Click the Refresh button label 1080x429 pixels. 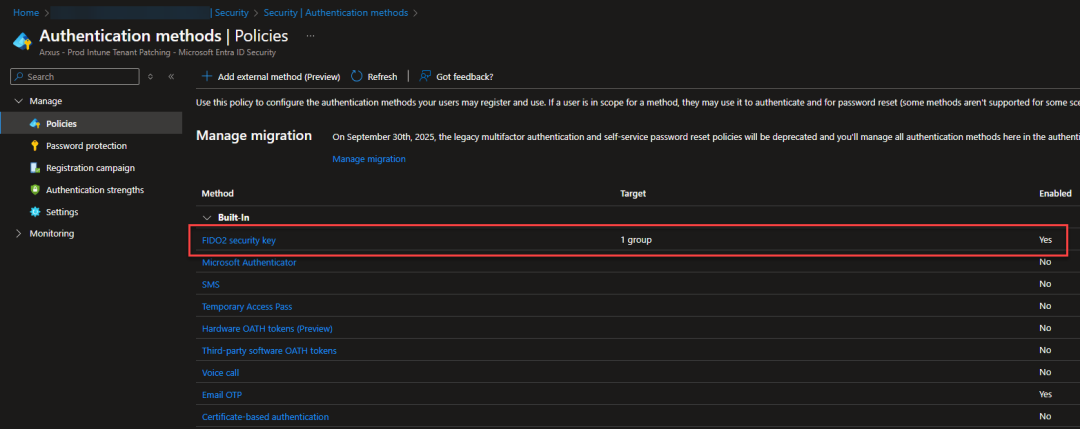(382, 76)
